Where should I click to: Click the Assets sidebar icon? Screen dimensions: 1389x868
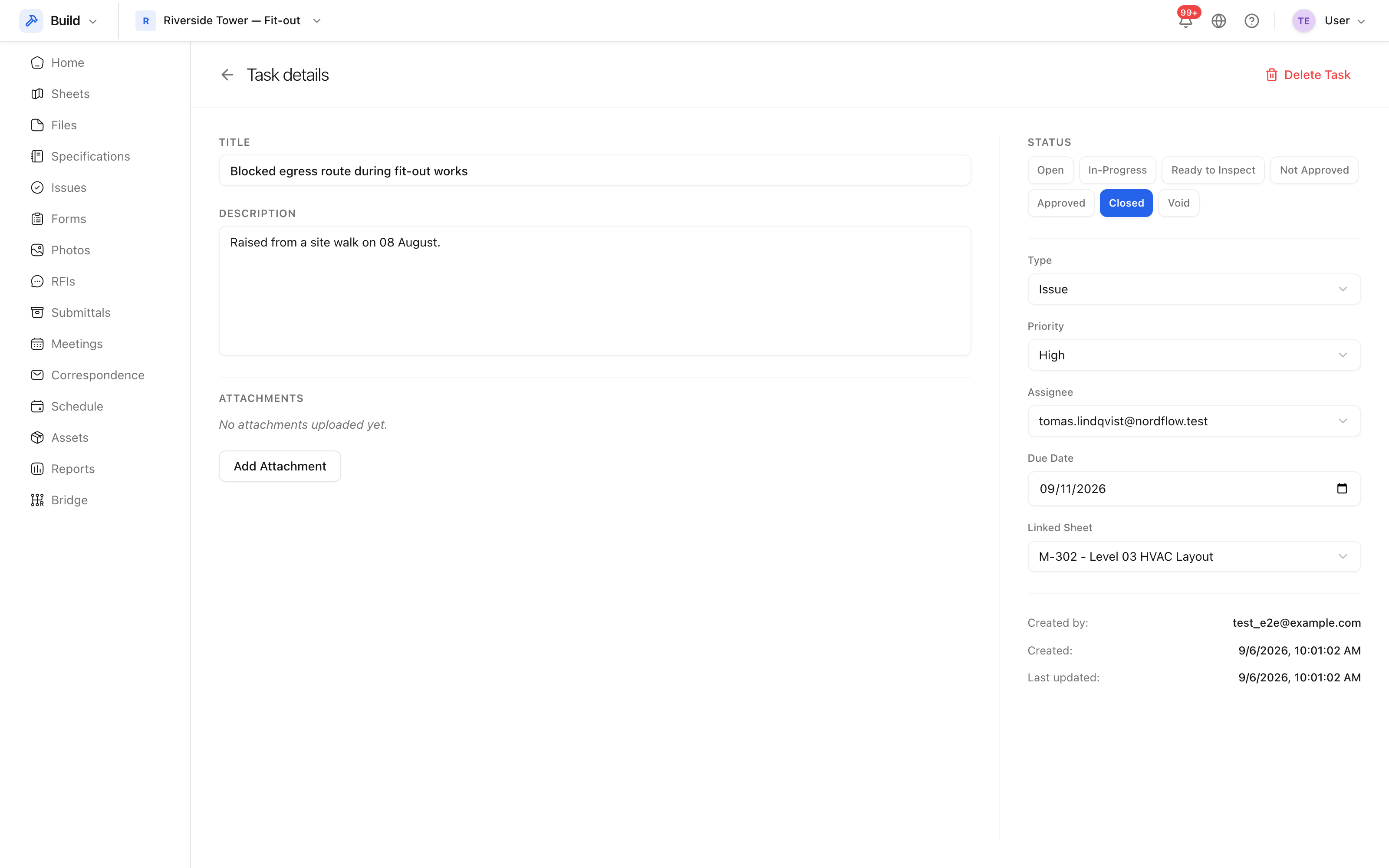pyautogui.click(x=37, y=437)
